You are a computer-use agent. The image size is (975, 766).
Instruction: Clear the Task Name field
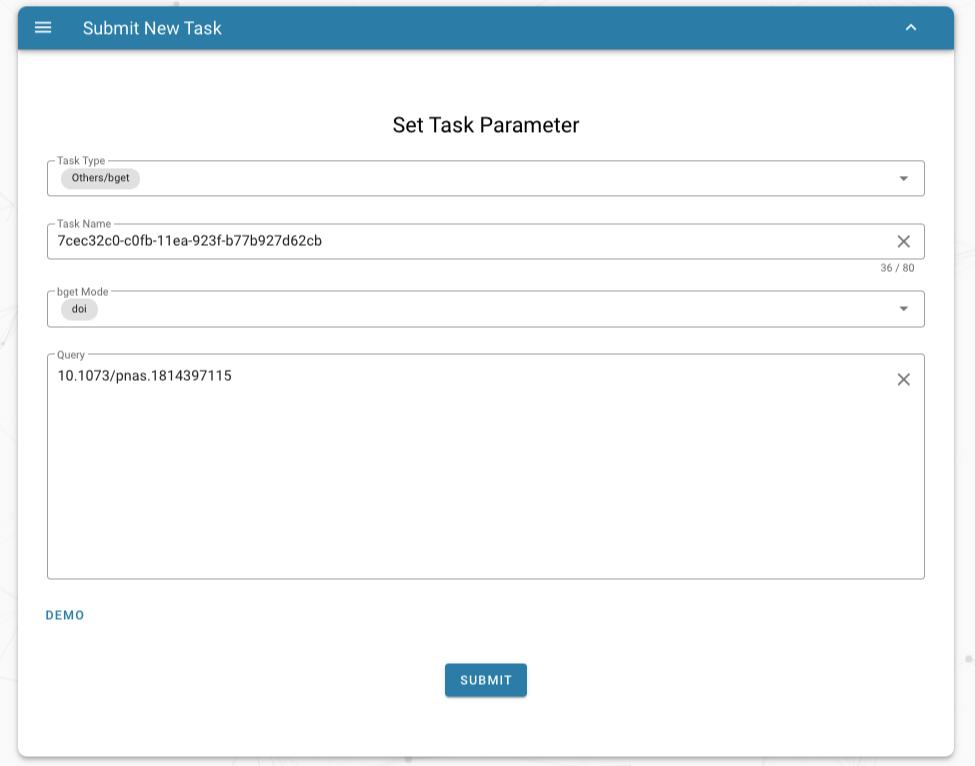[x=903, y=241]
